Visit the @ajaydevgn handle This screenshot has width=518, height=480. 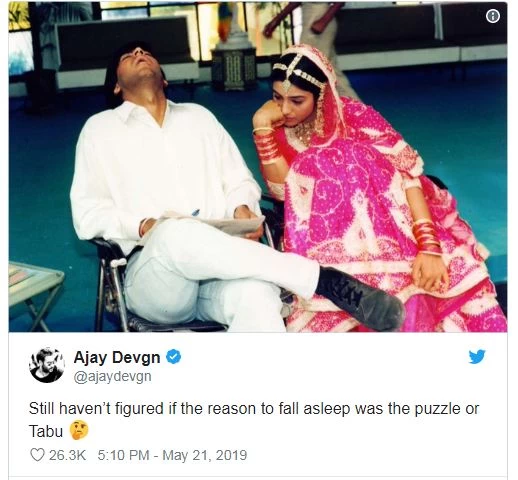pyautogui.click(x=112, y=376)
